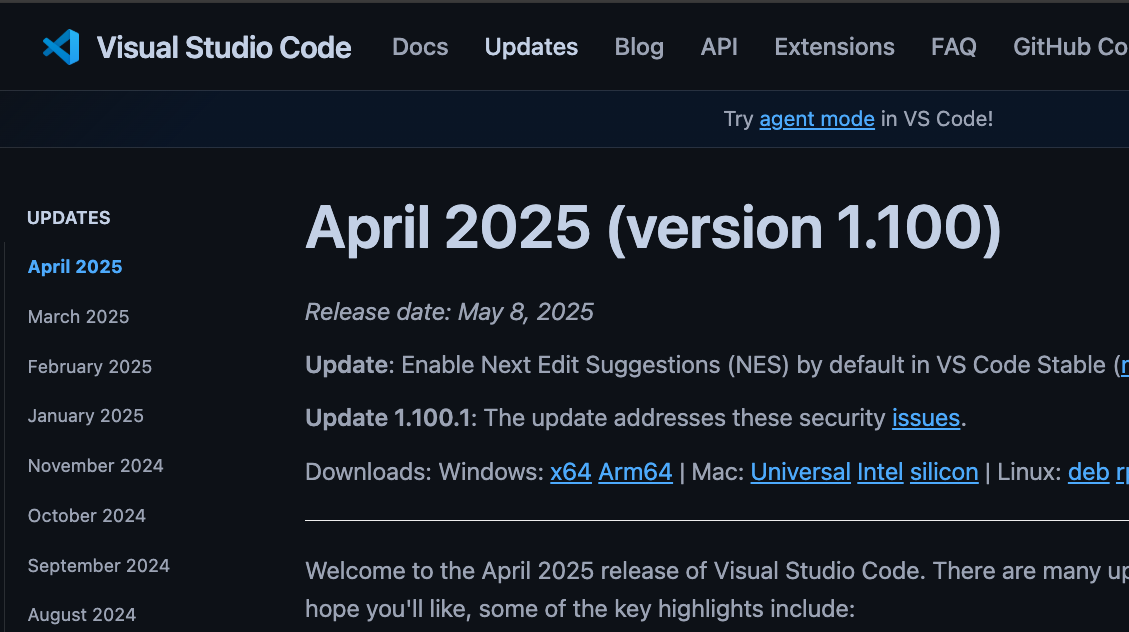The width and height of the screenshot is (1129, 632).
Task: Open the API navigation item
Action: [x=719, y=47]
